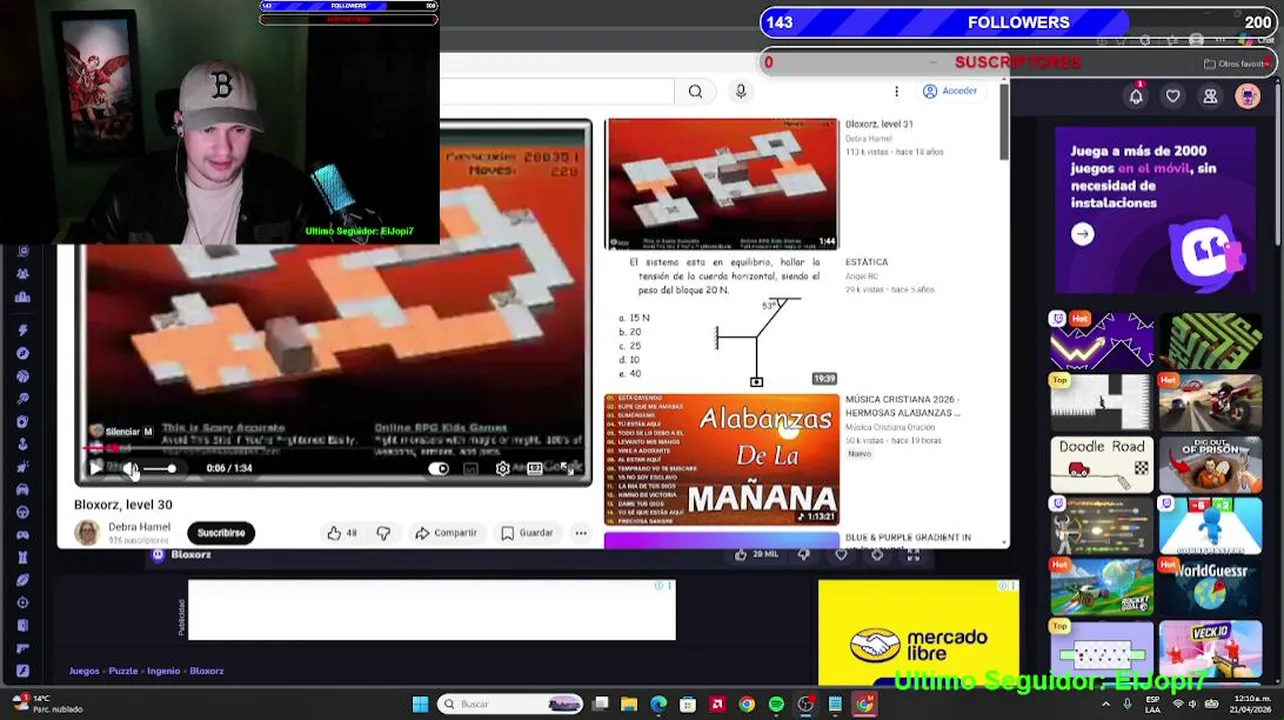Switch the video to theater mode
1284x720 pixels.
pos(535,468)
